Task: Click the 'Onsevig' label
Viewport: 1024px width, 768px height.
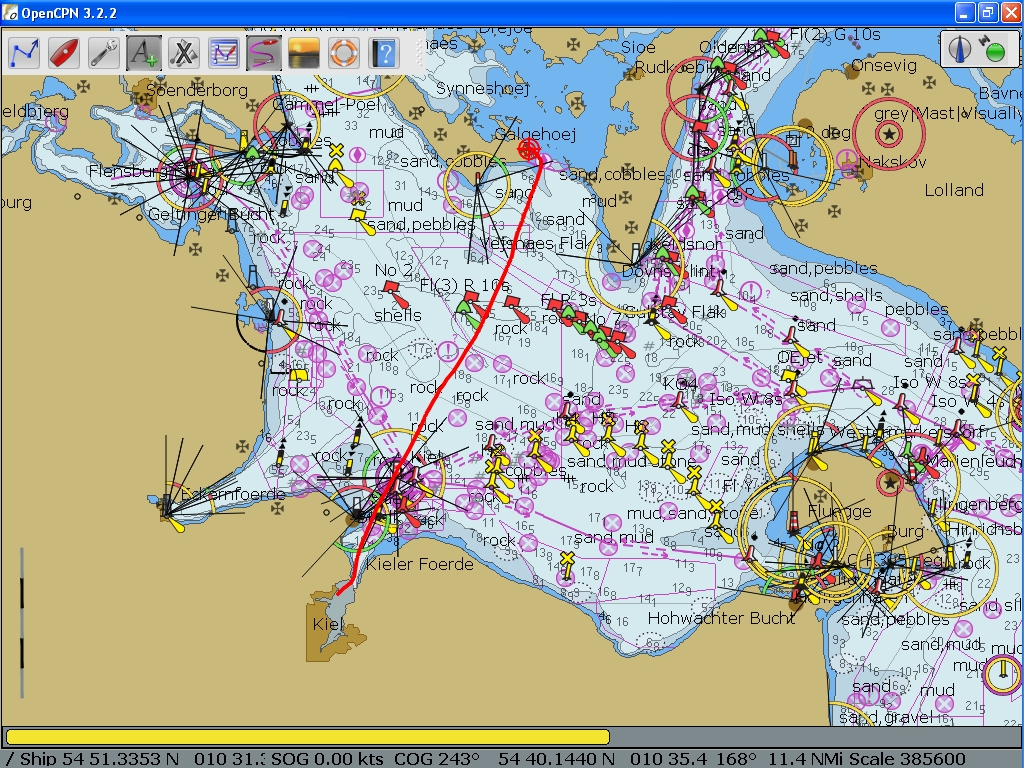Action: pos(884,65)
